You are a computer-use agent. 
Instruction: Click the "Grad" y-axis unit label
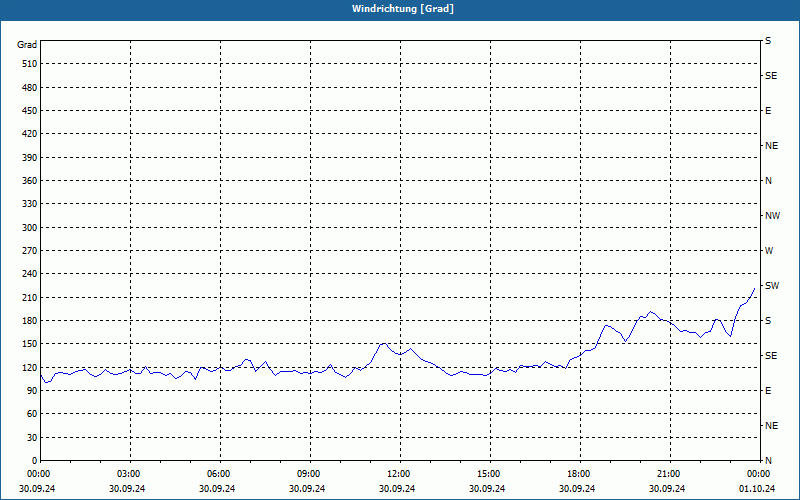coord(27,45)
